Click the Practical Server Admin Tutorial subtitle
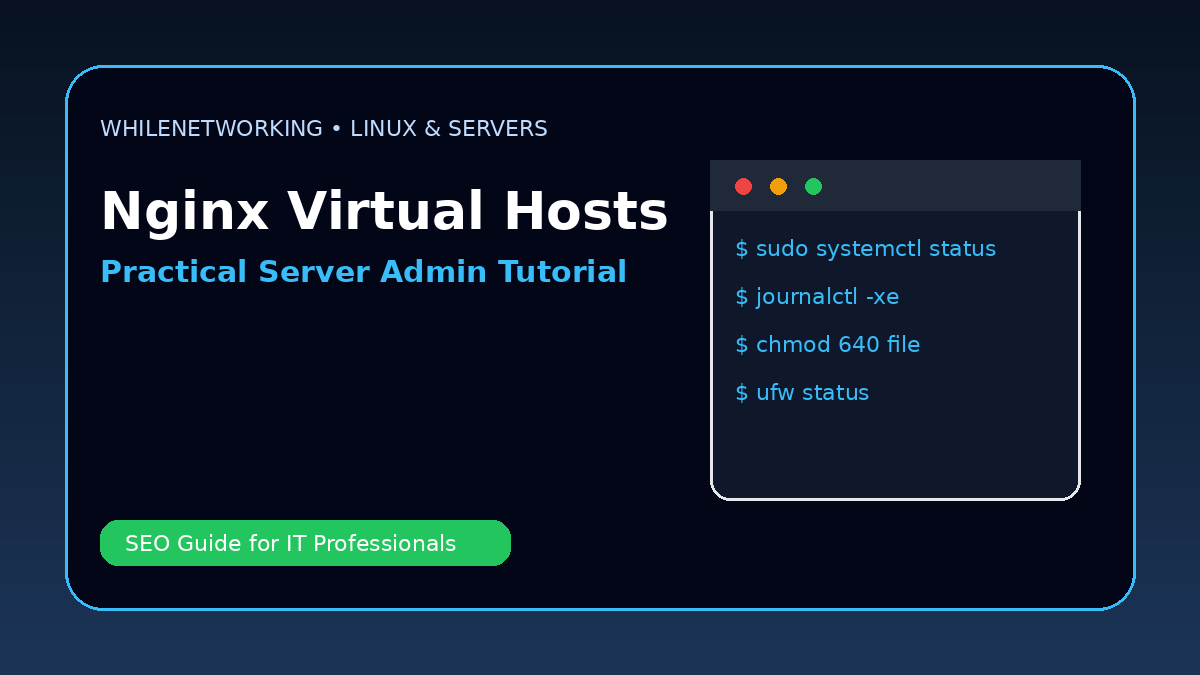The image size is (1200, 675). (x=363, y=272)
